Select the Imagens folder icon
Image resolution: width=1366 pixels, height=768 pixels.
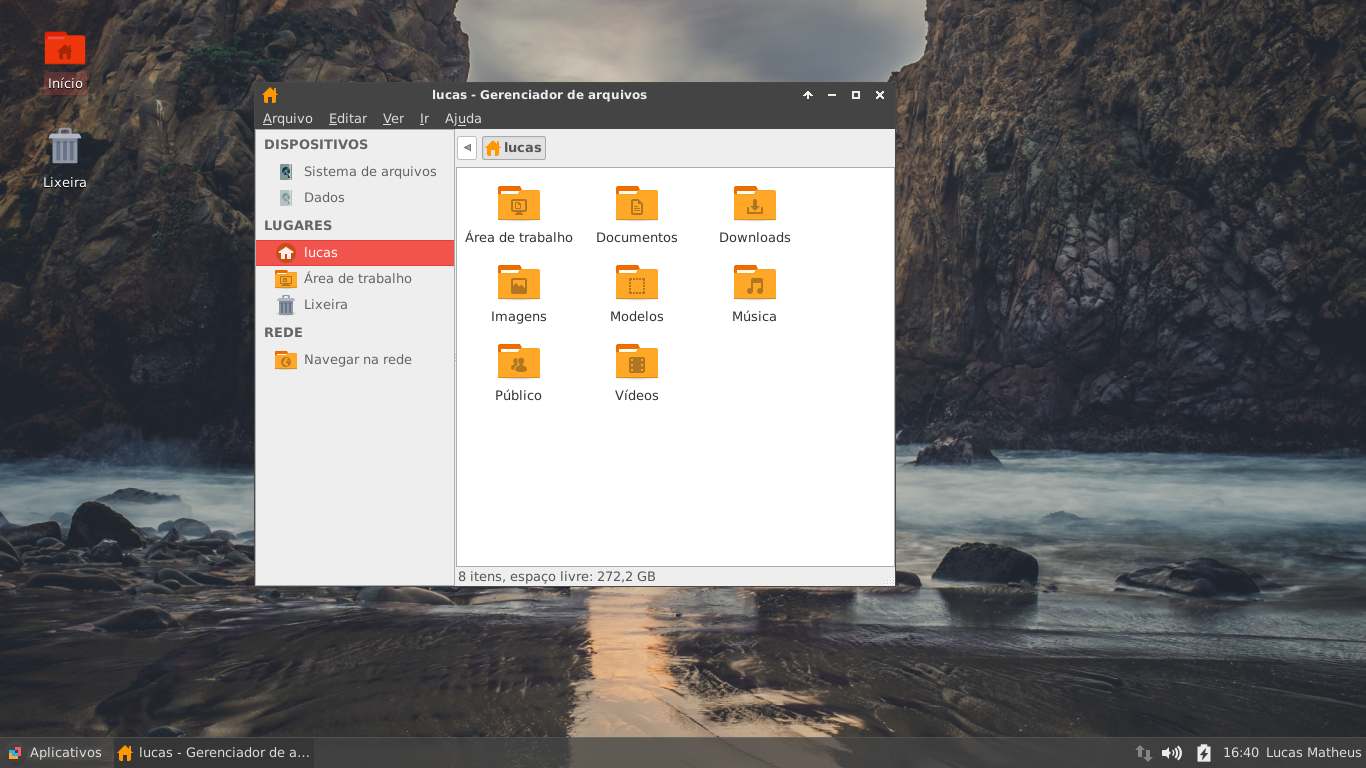(x=518, y=282)
